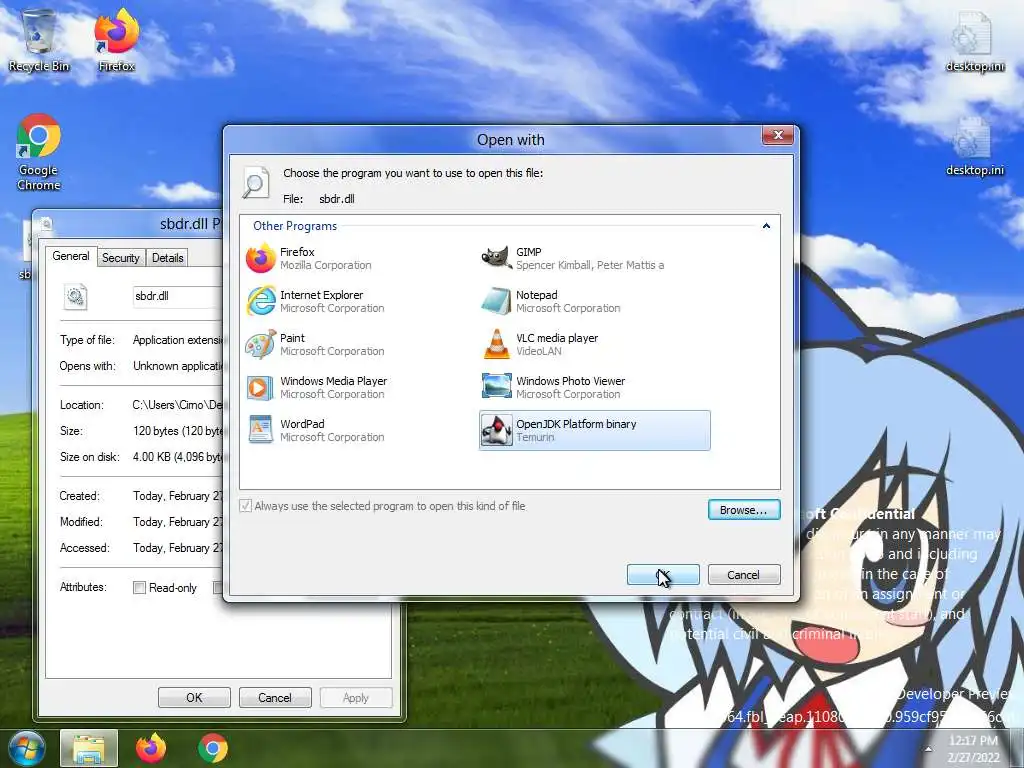Click the sbdr.dll filename field in Properties
This screenshot has height=768, width=1024.
coord(177,296)
